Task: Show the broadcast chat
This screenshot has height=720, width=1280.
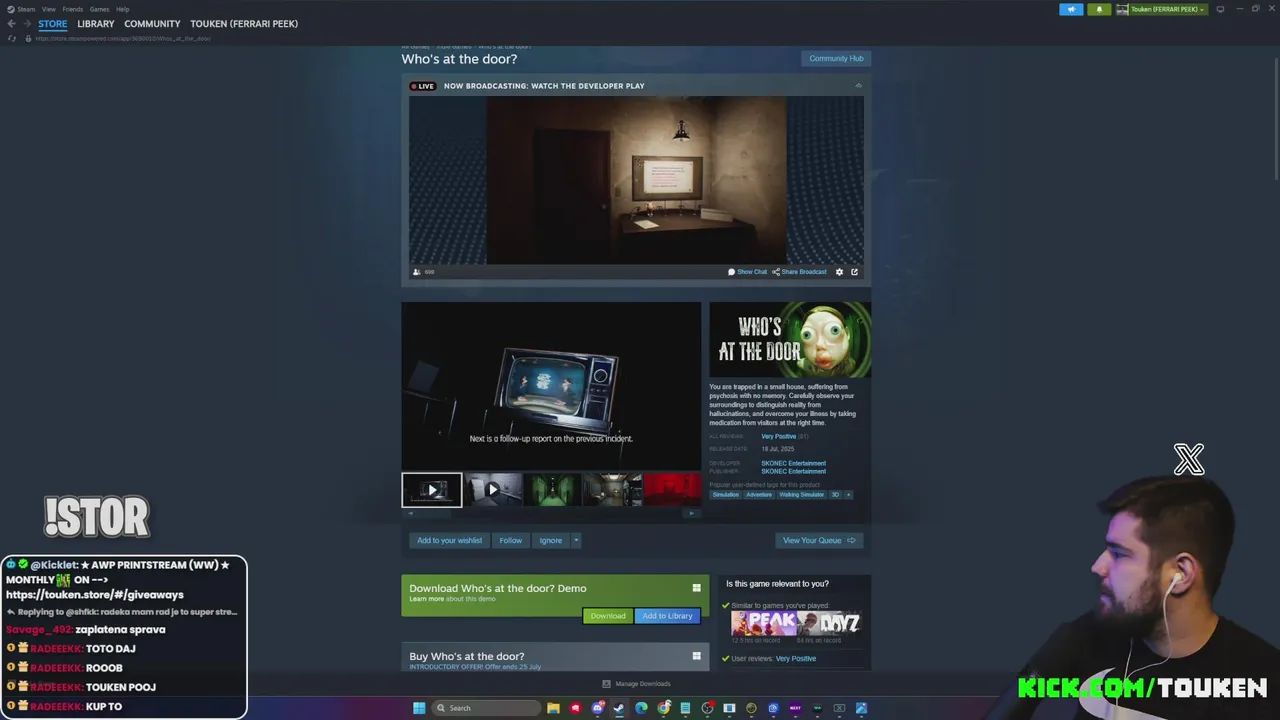Action: point(748,272)
